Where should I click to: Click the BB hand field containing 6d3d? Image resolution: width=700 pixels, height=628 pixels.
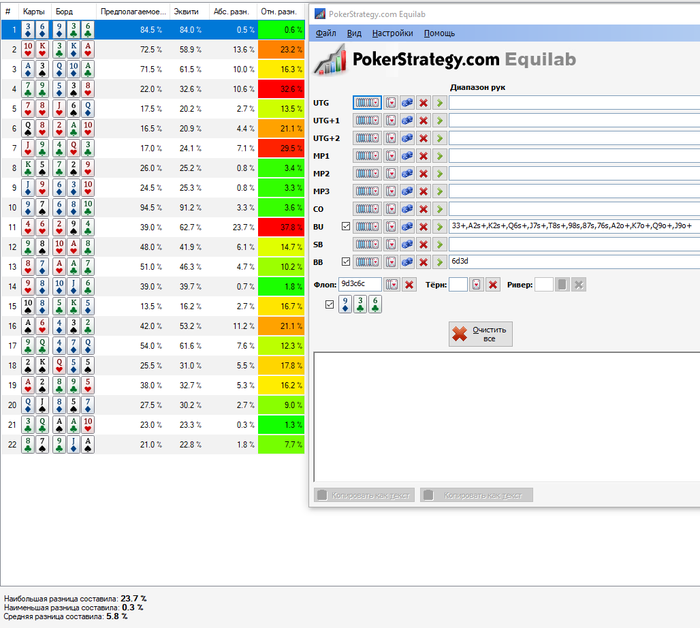pyautogui.click(x=574, y=262)
